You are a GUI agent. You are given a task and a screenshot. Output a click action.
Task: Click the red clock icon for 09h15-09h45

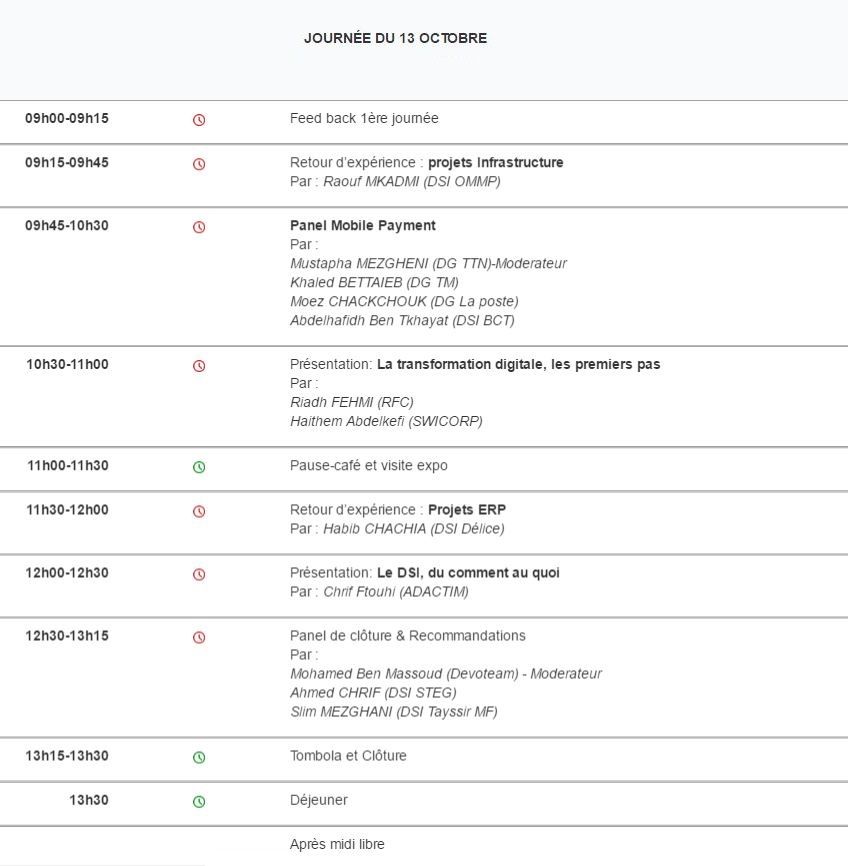click(199, 164)
